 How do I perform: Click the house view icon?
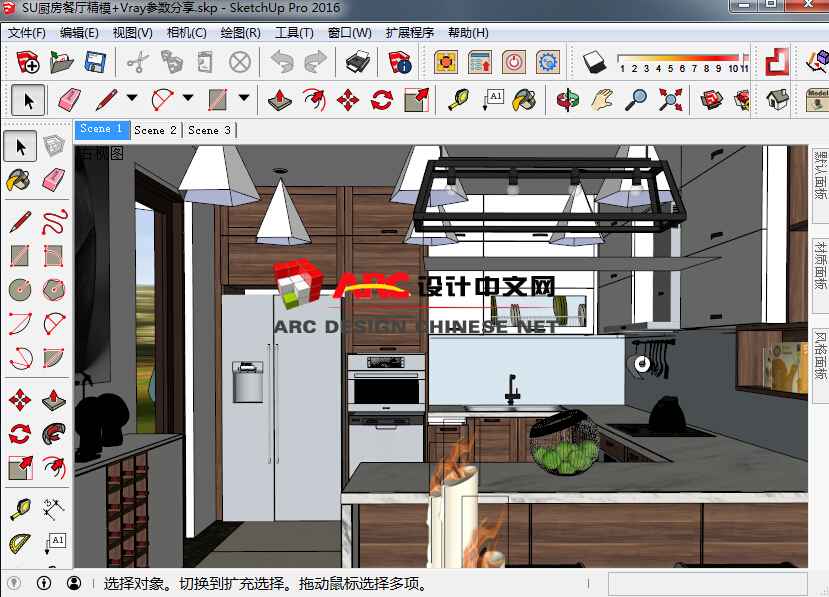[x=777, y=99]
